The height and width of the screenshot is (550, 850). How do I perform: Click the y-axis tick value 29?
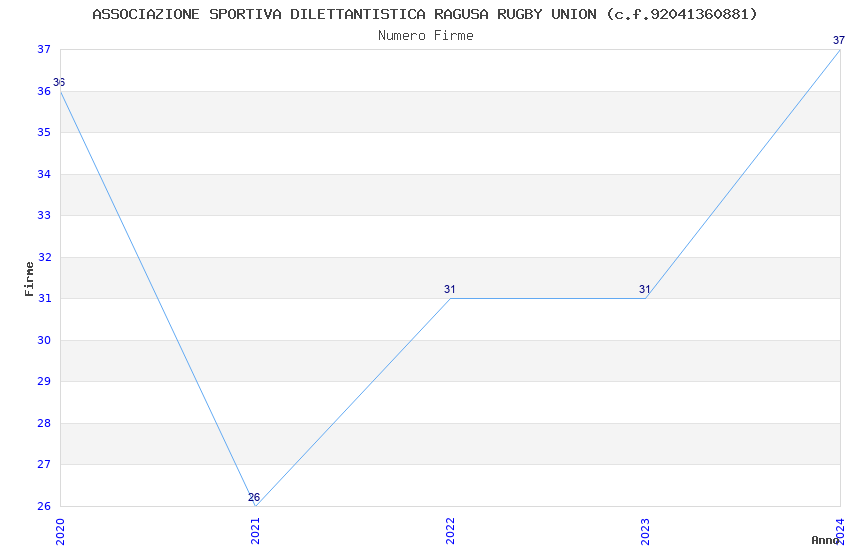tap(44, 382)
